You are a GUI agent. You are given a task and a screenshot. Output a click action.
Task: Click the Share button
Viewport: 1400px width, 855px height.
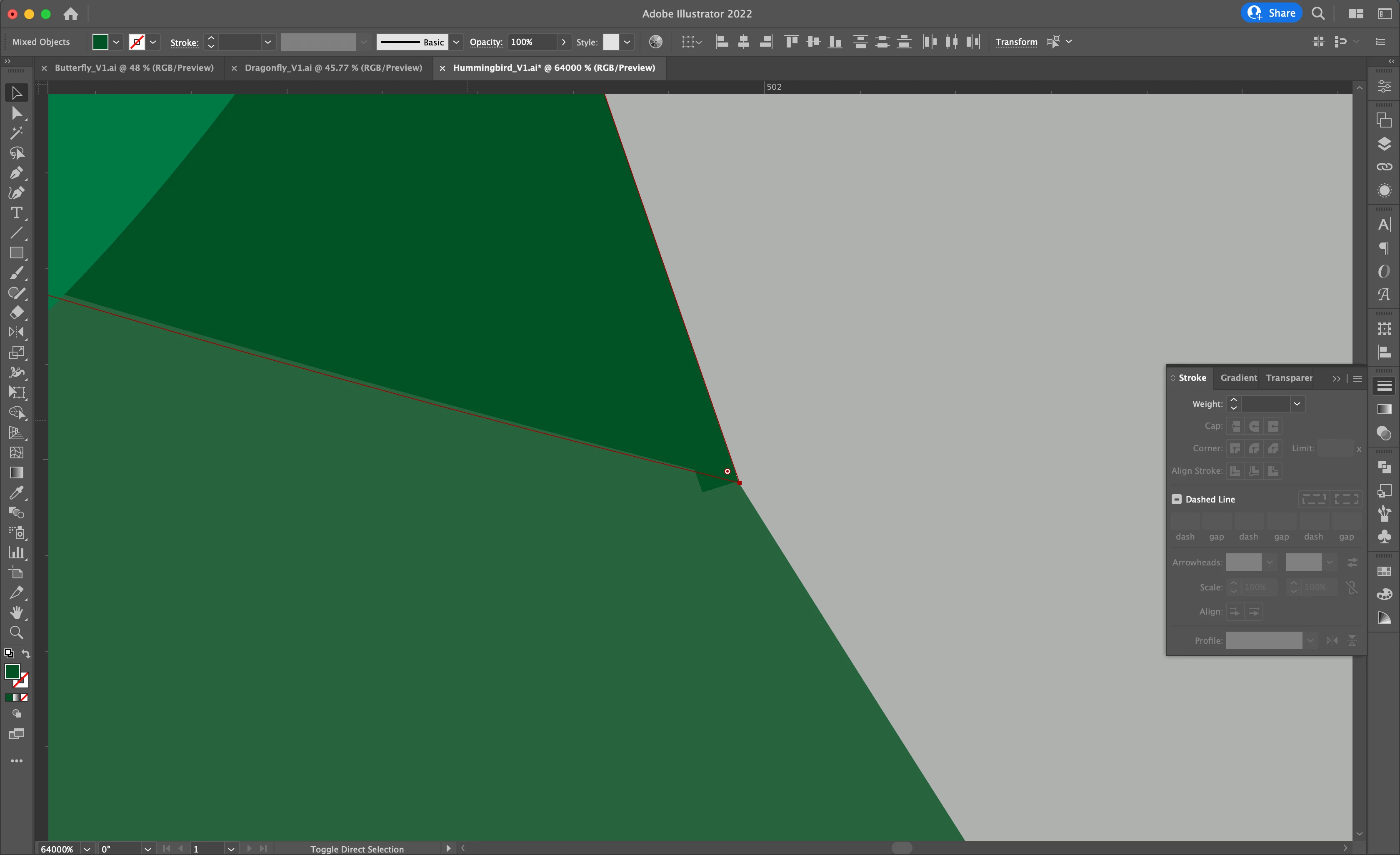tap(1271, 13)
